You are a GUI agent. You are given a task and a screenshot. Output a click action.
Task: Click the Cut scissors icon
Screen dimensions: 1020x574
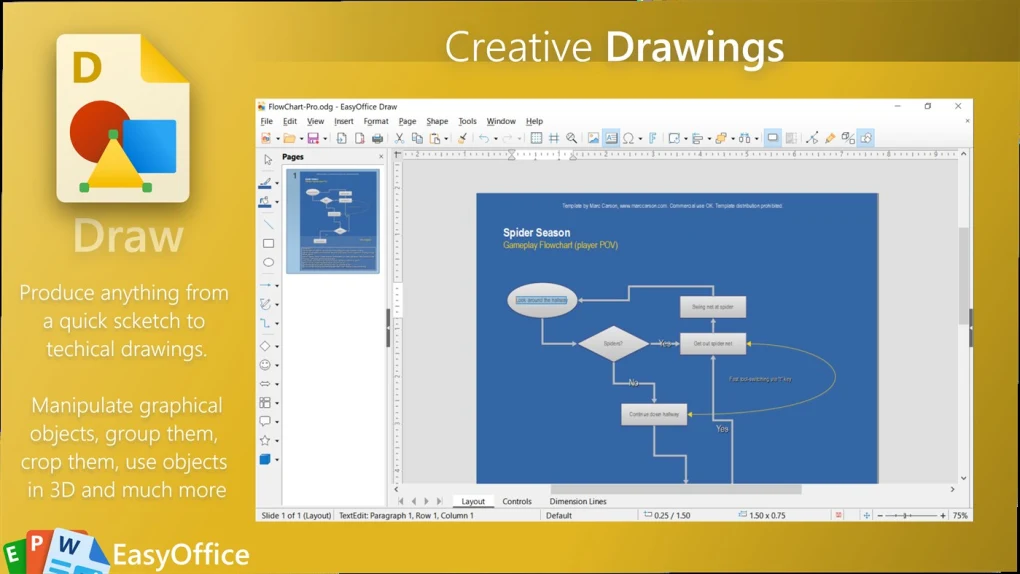pos(399,138)
